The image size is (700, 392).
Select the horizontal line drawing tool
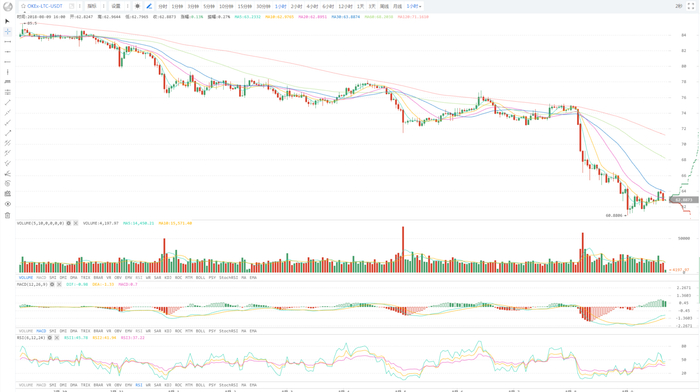pos(7,42)
